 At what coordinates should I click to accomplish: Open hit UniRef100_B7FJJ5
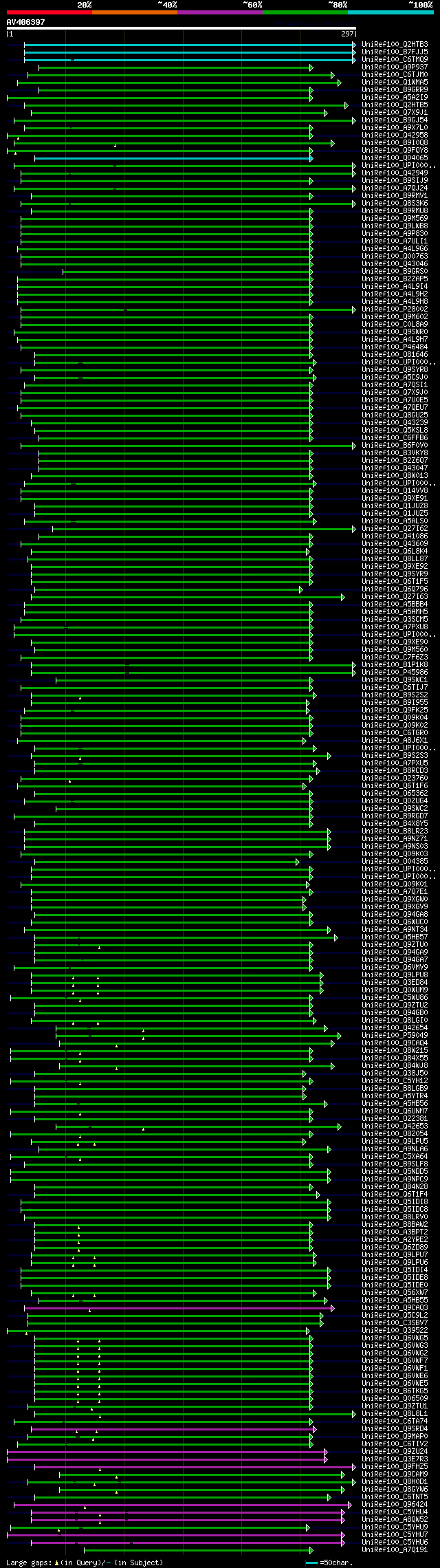click(x=395, y=52)
